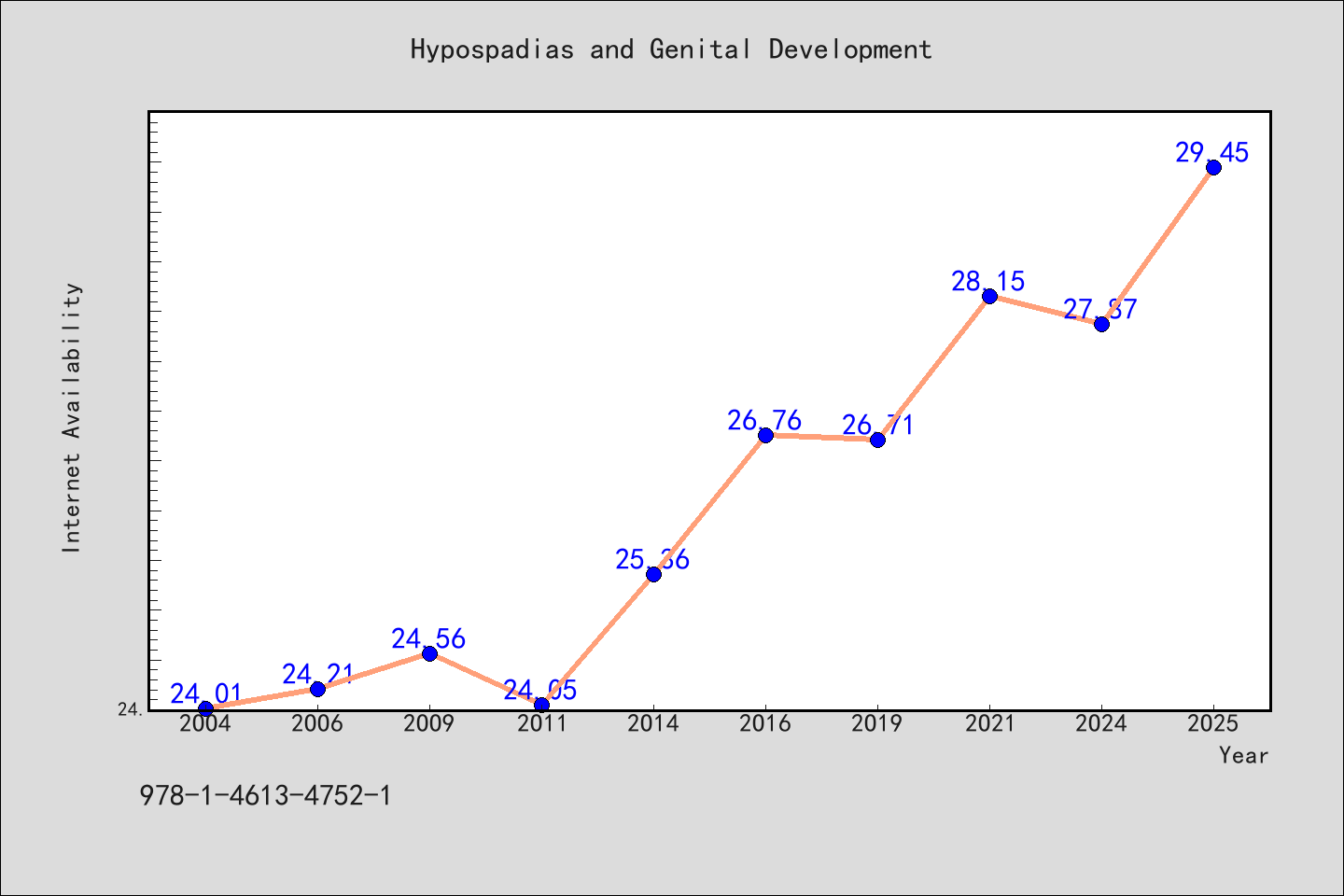Screen dimensions: 1344x896
Task: Select the data point labeled 24.56
Action: point(429,653)
